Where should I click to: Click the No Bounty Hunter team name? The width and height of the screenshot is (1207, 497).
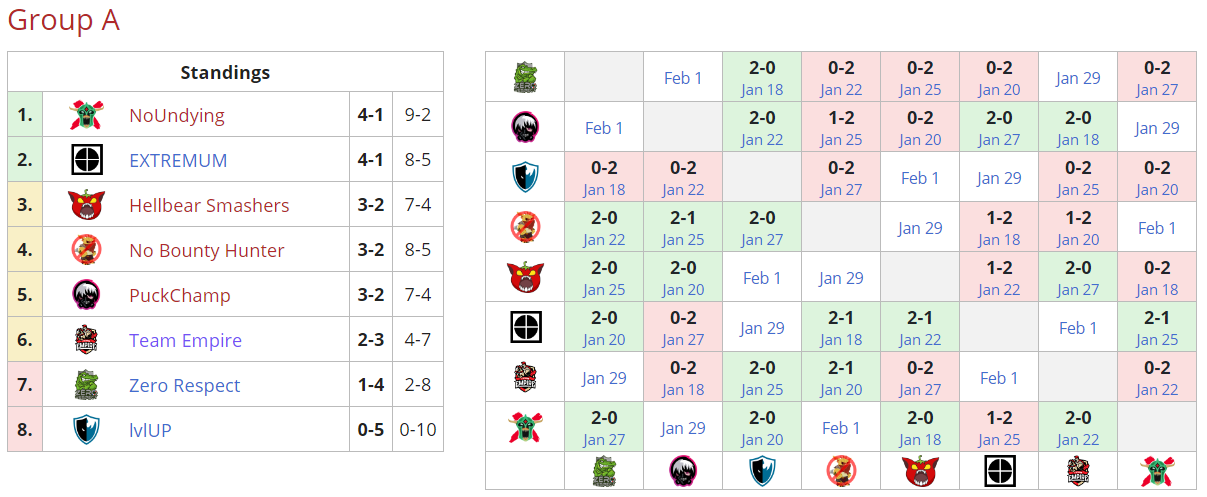[206, 250]
